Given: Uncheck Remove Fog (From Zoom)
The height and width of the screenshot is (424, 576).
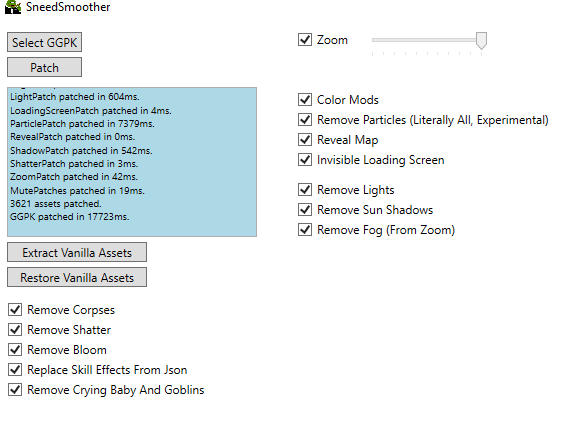Looking at the screenshot, I should pos(305,230).
